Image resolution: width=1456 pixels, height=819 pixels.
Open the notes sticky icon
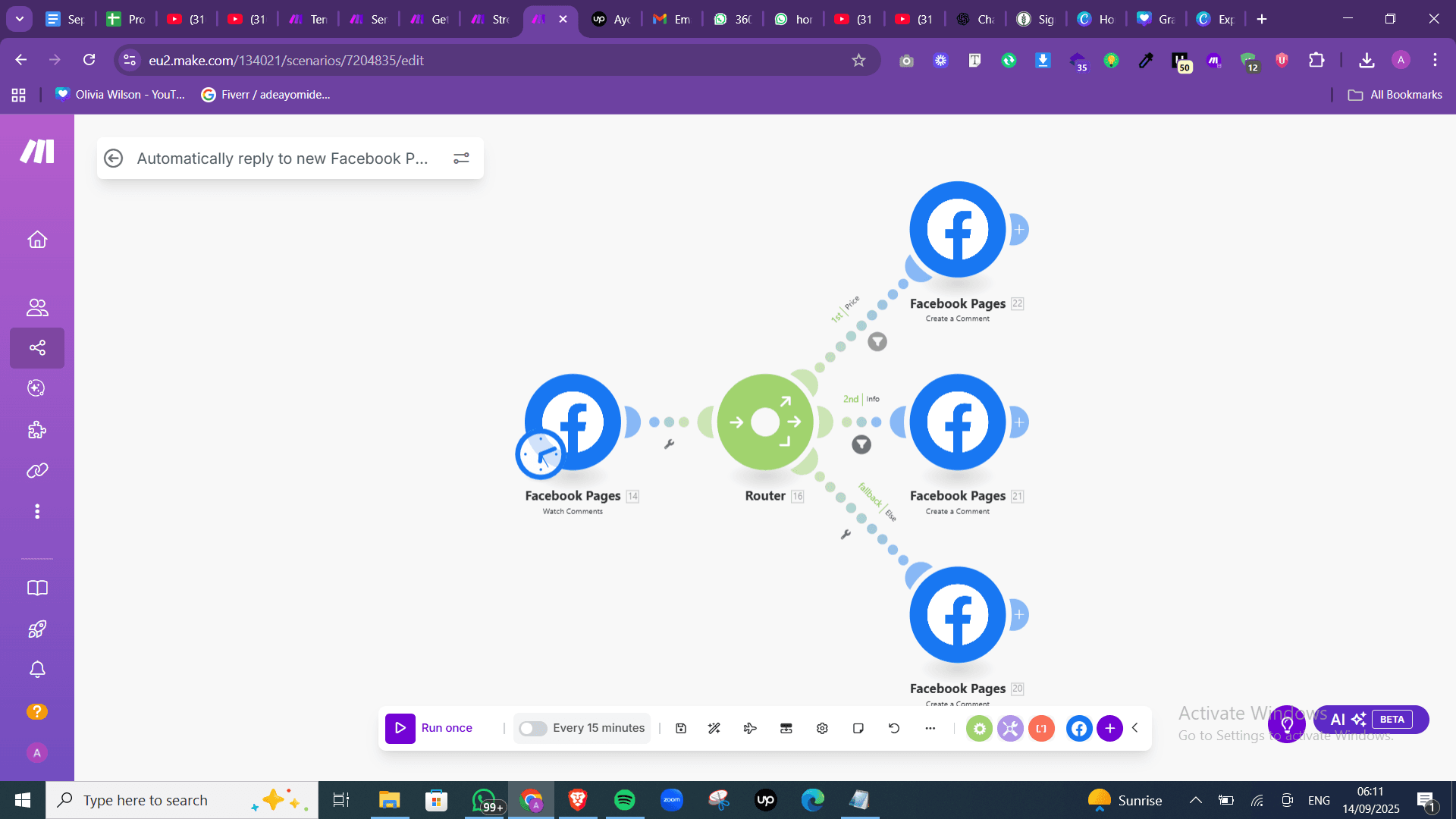(x=858, y=729)
